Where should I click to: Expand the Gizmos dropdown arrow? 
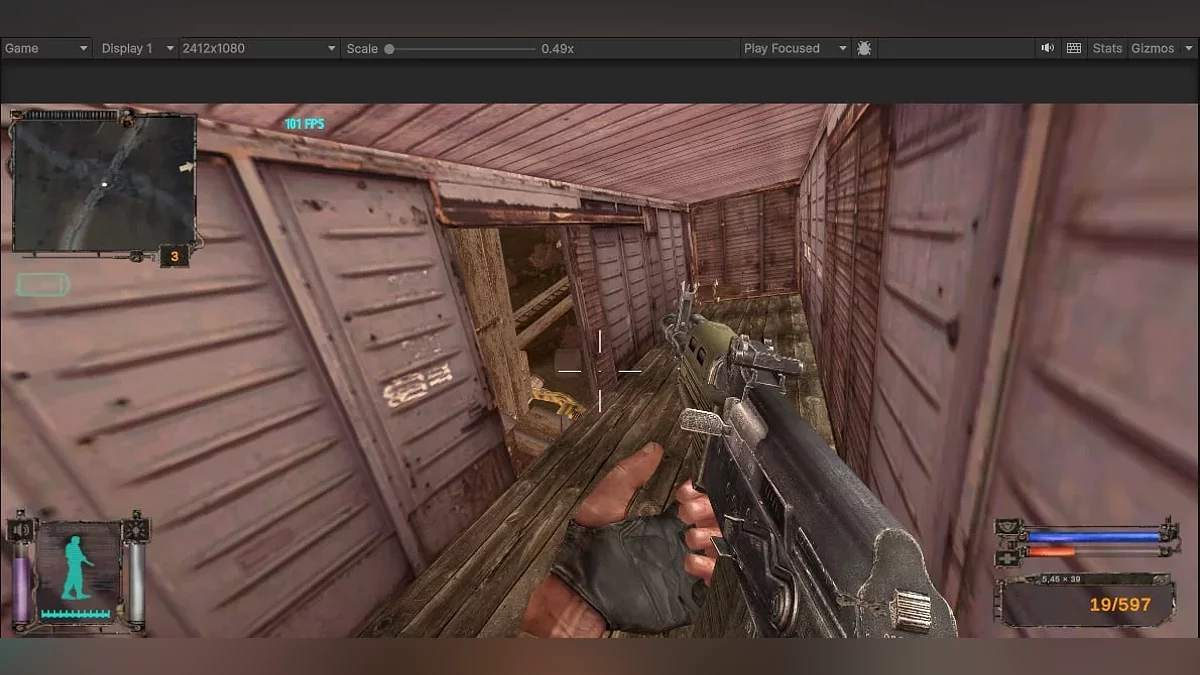click(x=1186, y=48)
